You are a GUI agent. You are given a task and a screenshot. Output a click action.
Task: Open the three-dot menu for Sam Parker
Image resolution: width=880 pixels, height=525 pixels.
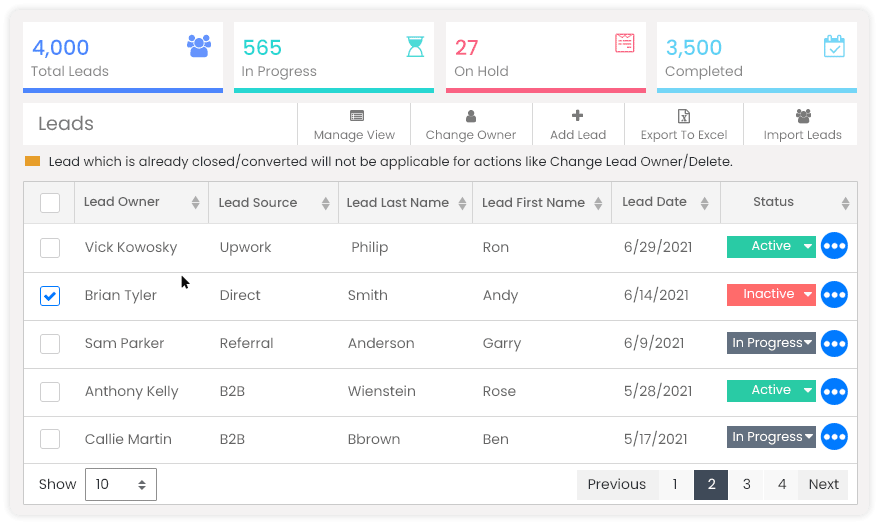pyautogui.click(x=834, y=343)
